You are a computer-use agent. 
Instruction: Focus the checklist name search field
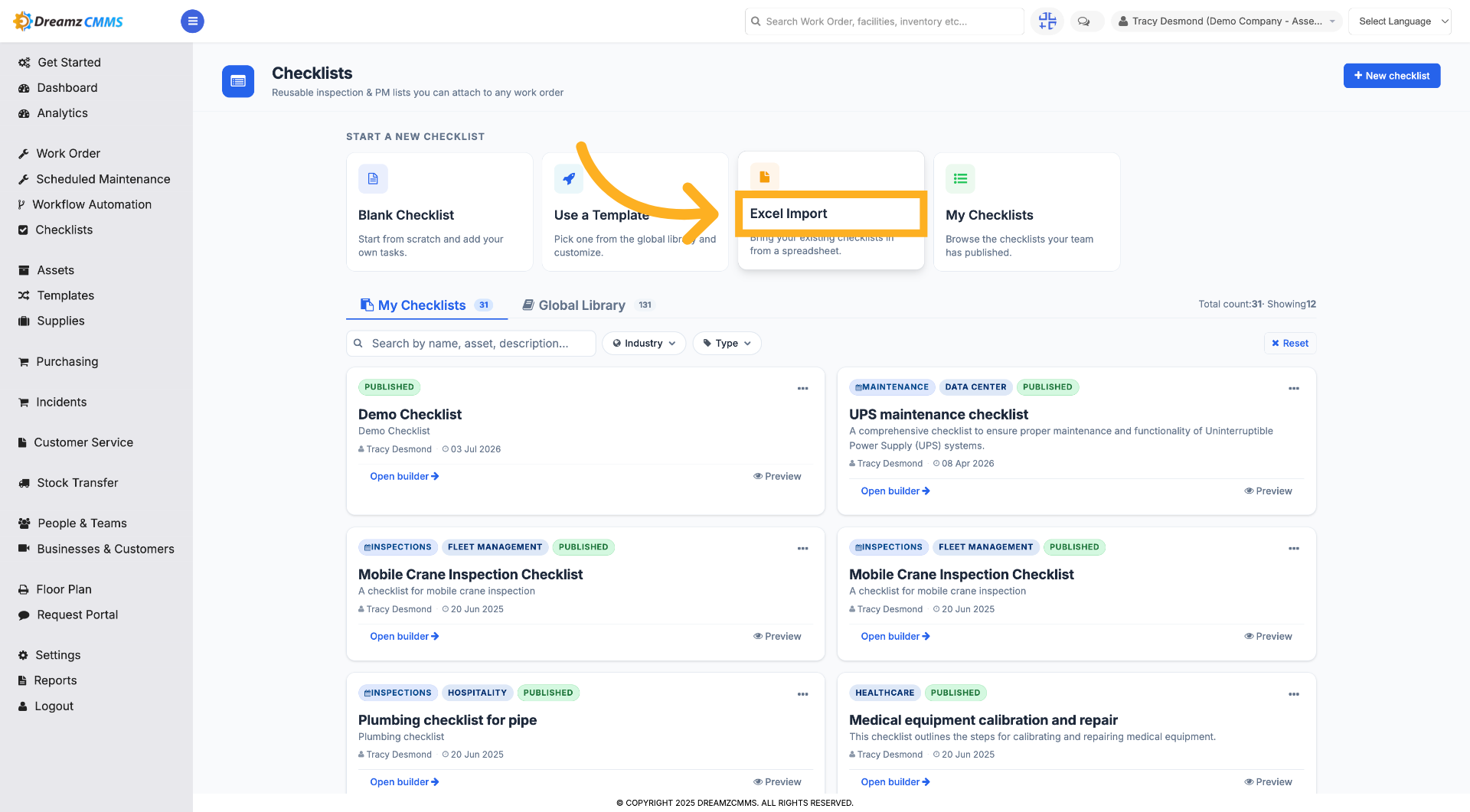point(471,344)
